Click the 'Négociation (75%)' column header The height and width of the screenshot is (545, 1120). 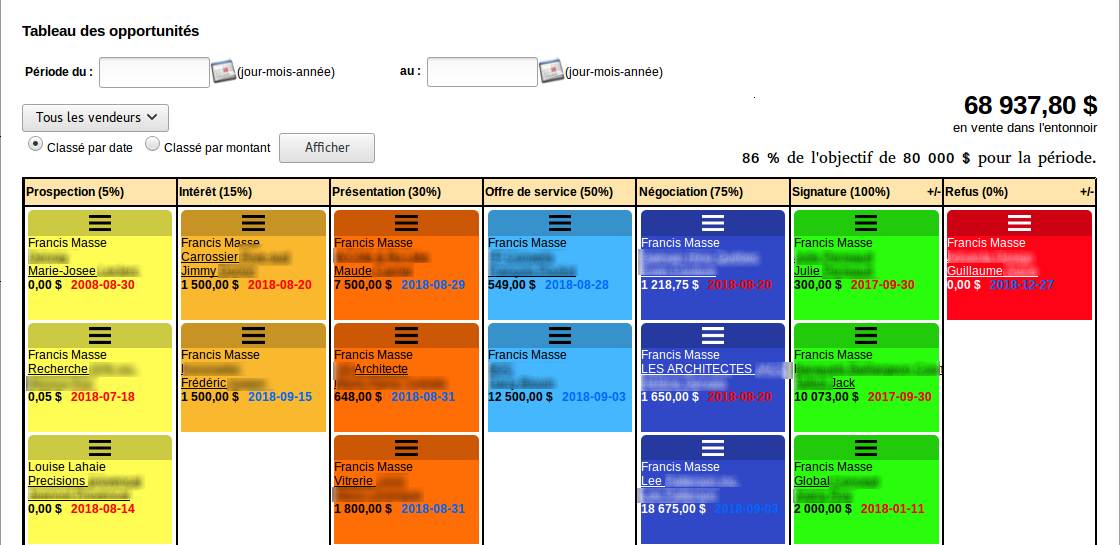pyautogui.click(x=691, y=192)
